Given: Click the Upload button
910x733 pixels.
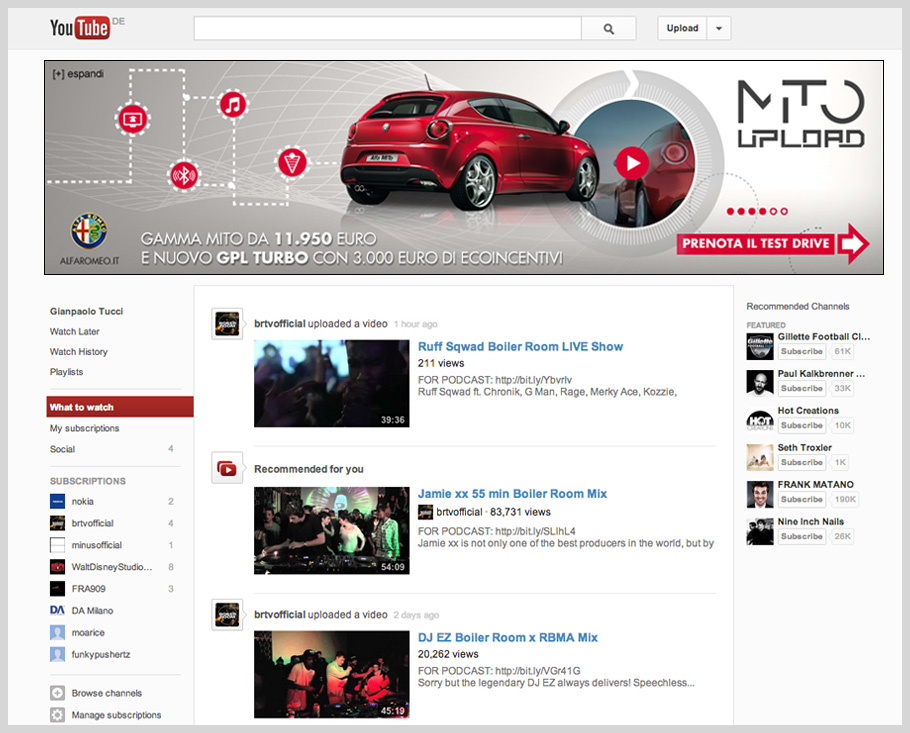Looking at the screenshot, I should pos(682,28).
